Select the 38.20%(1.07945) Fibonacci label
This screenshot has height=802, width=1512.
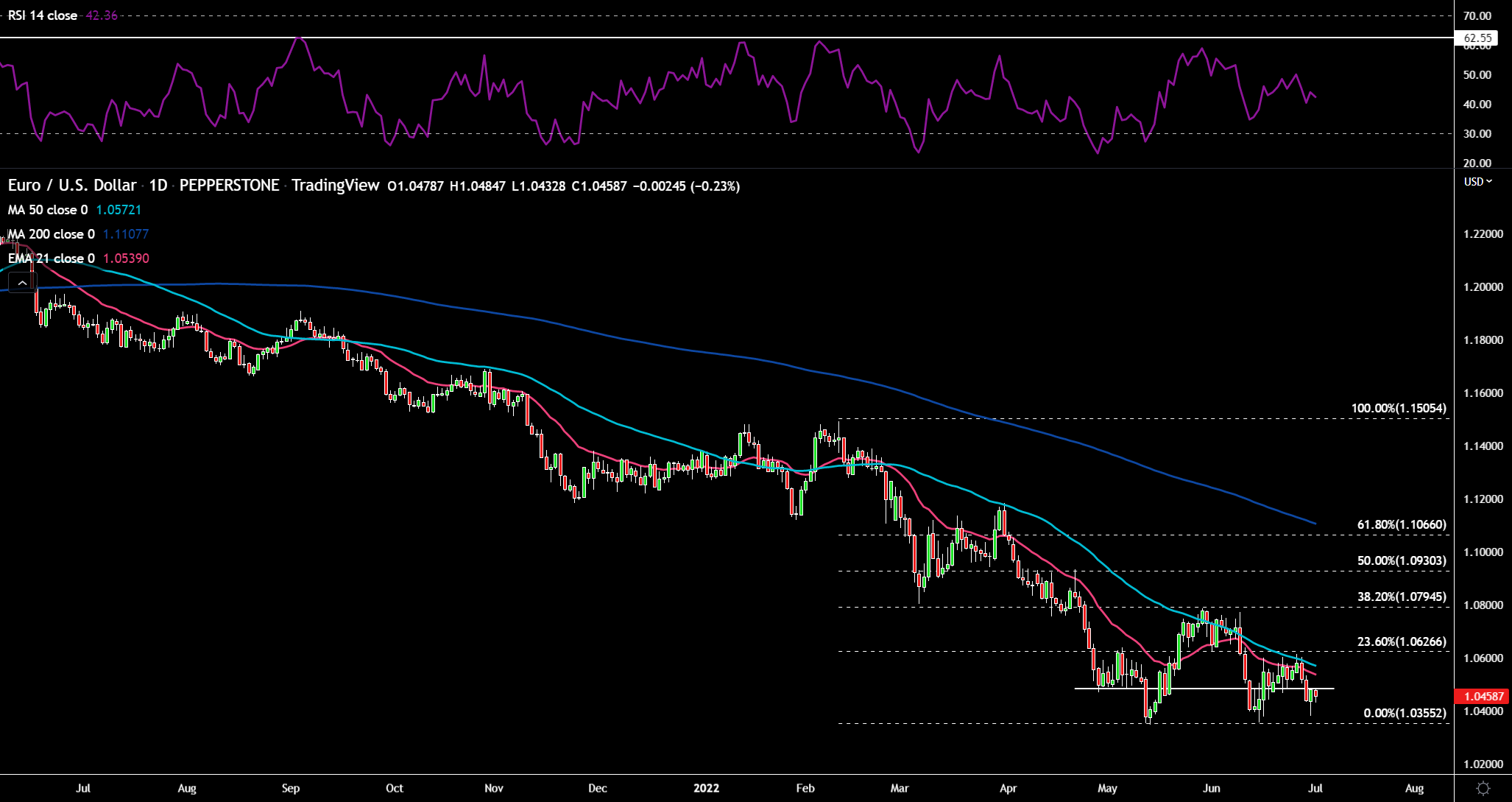1402,597
